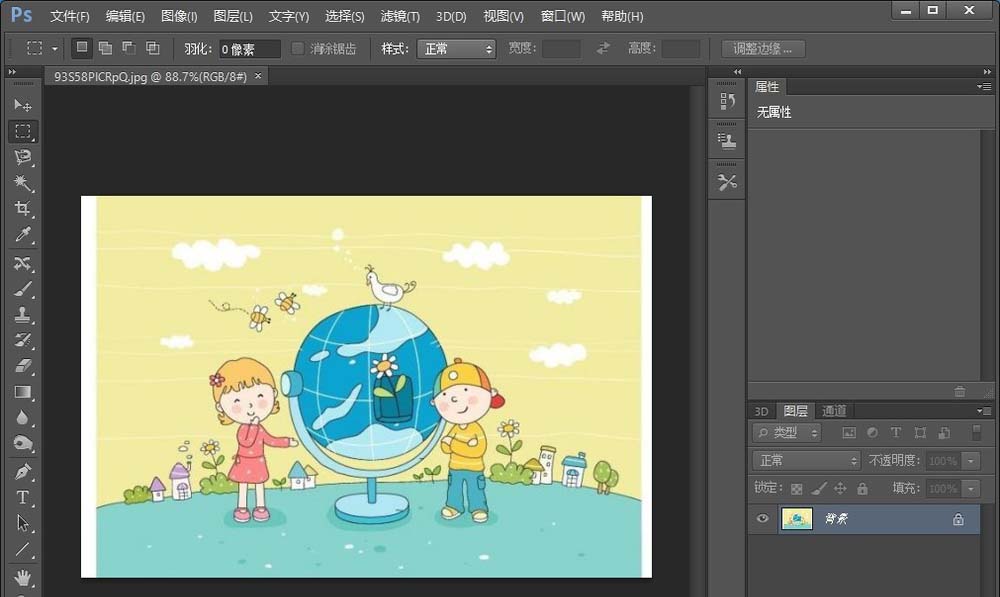Select the Lasso tool
1000x597 pixels.
(23, 157)
